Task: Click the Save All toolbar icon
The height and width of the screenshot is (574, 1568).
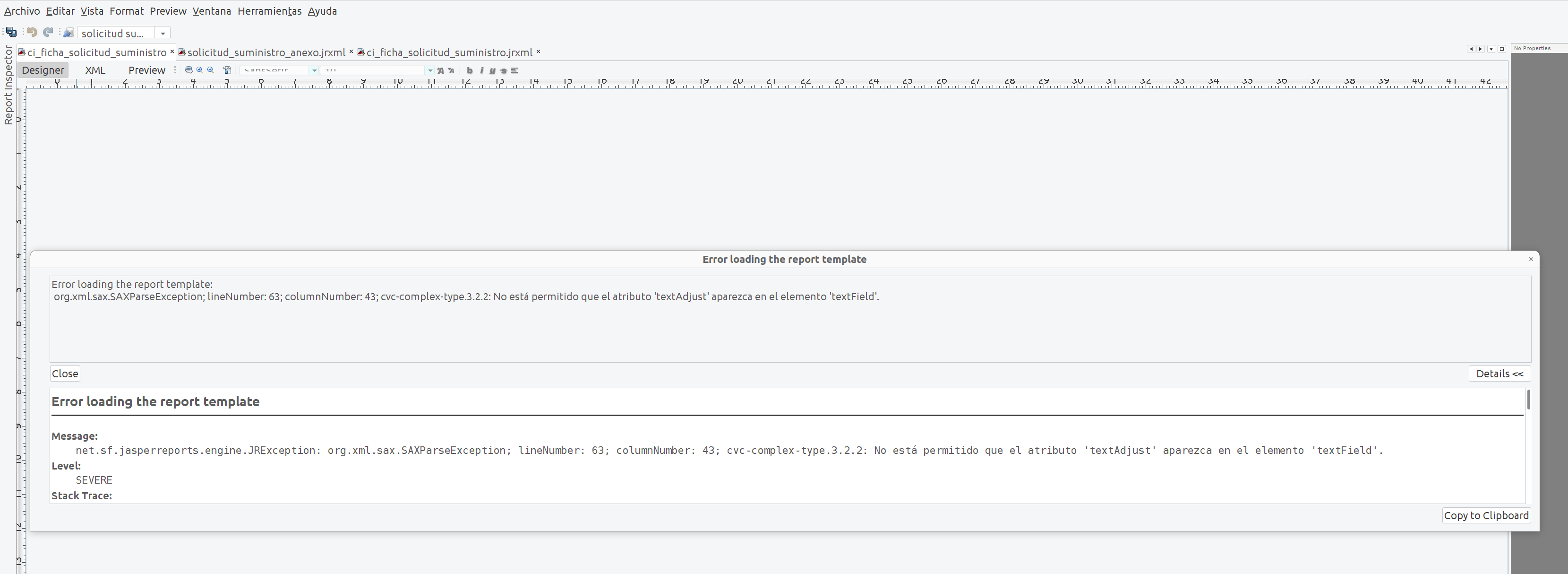Action: pos(11,32)
